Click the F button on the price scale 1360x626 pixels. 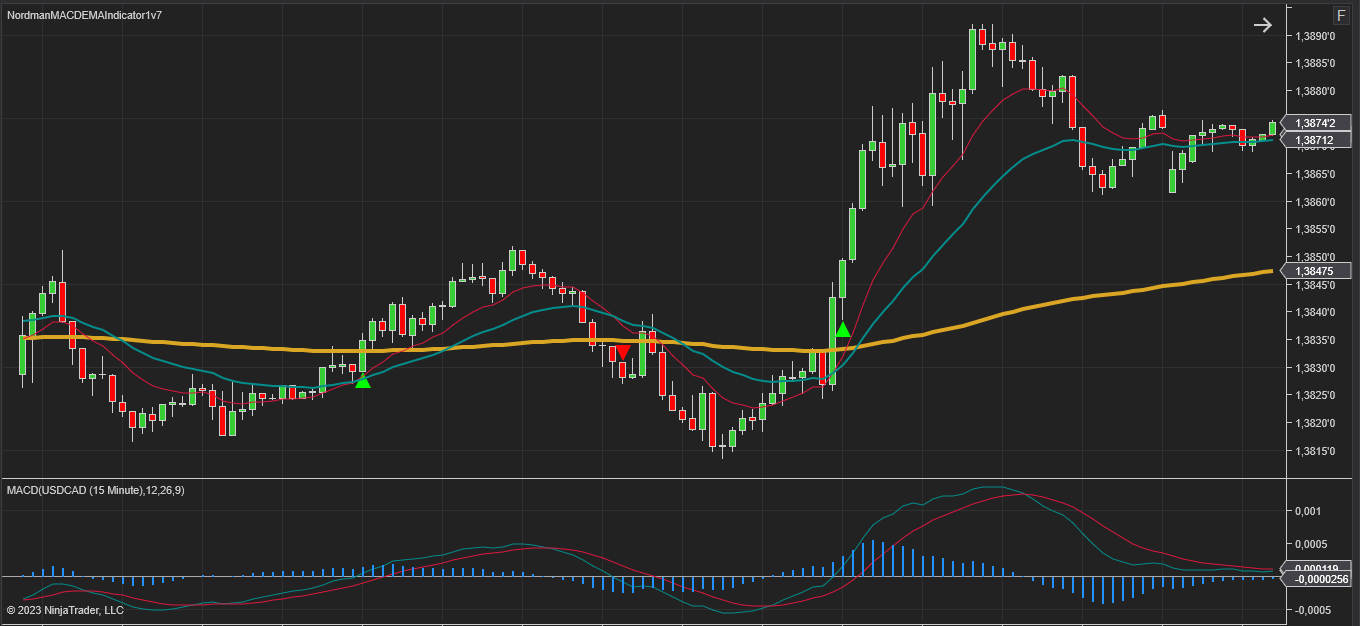point(1341,16)
